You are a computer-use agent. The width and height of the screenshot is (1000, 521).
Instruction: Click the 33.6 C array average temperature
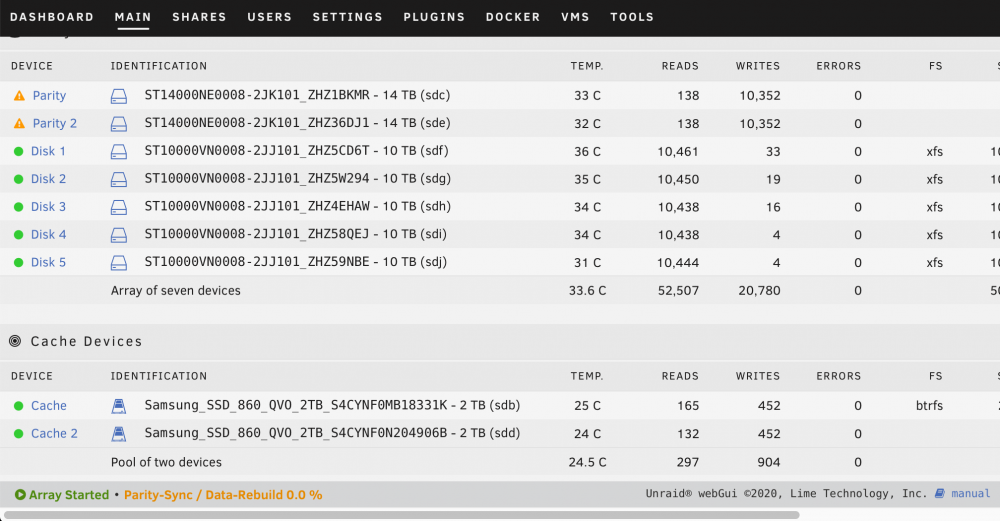[587, 291]
